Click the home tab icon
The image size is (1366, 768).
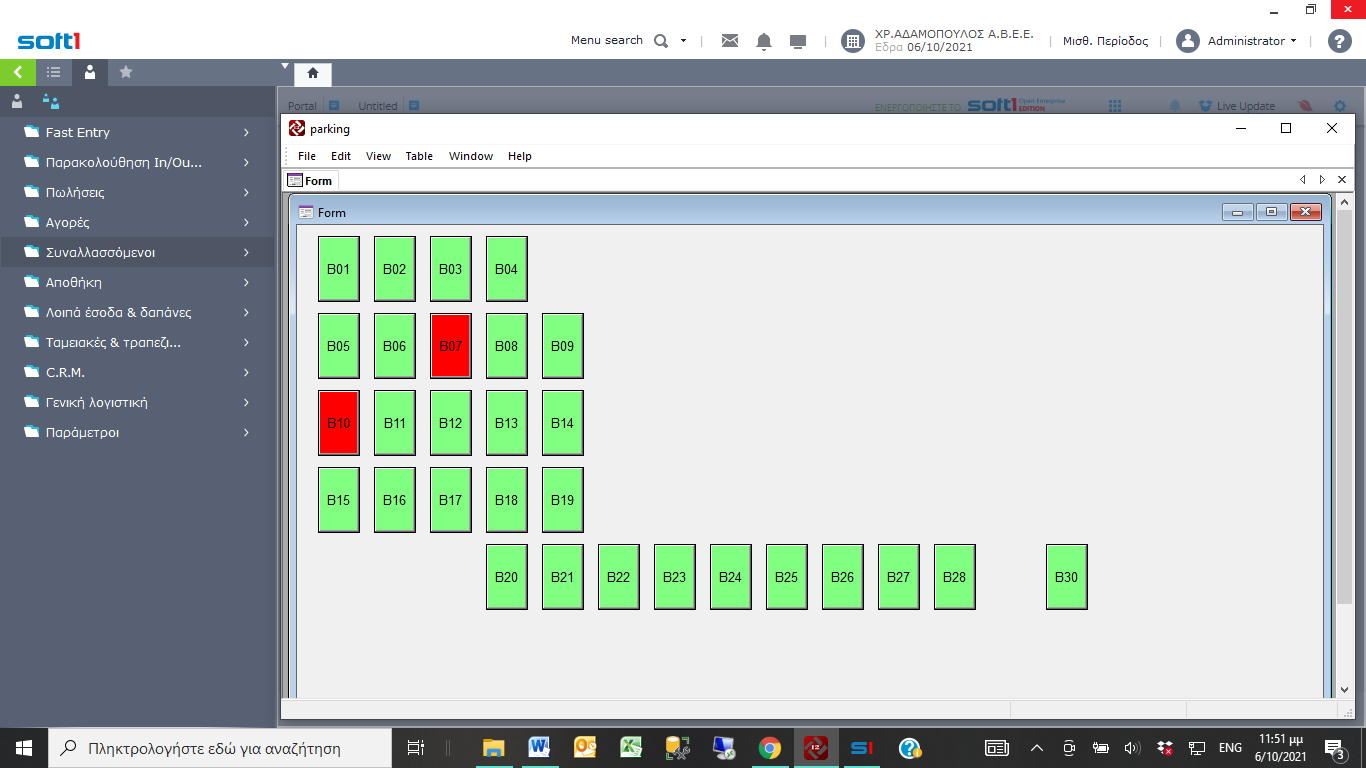pos(312,73)
